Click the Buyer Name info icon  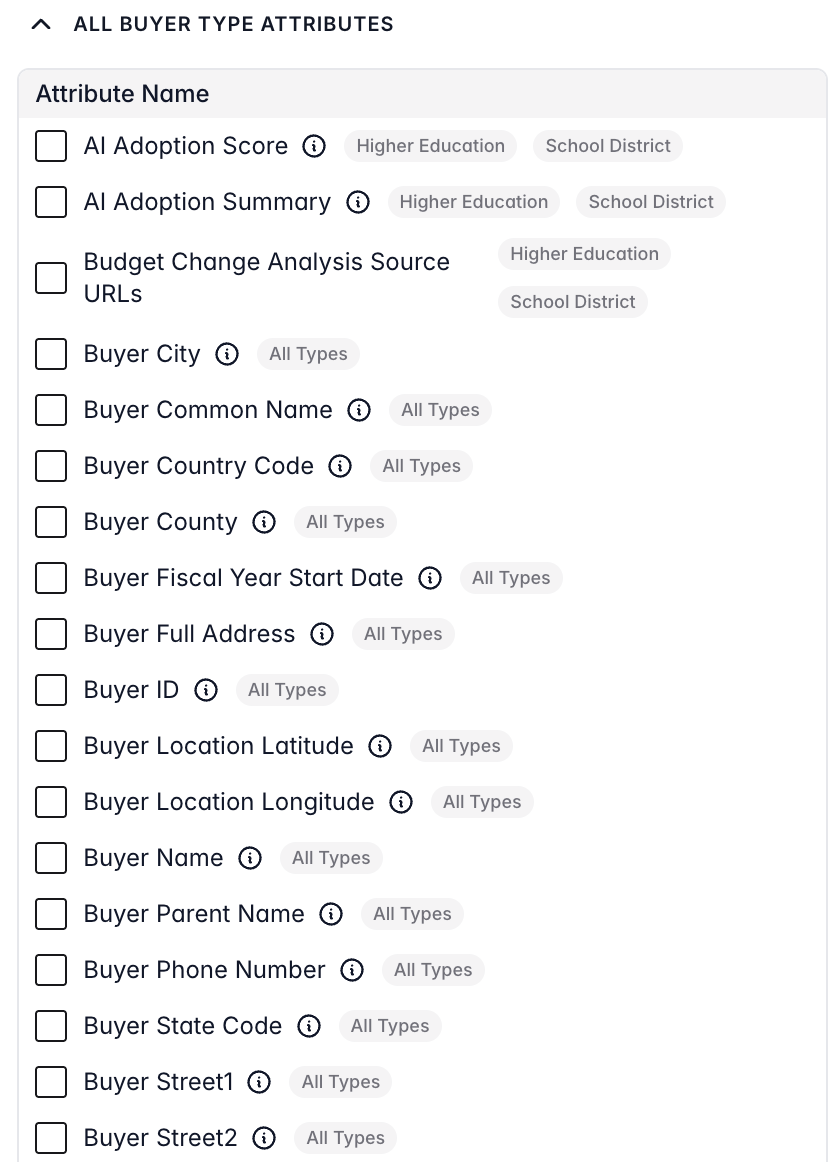pyautogui.click(x=249, y=858)
